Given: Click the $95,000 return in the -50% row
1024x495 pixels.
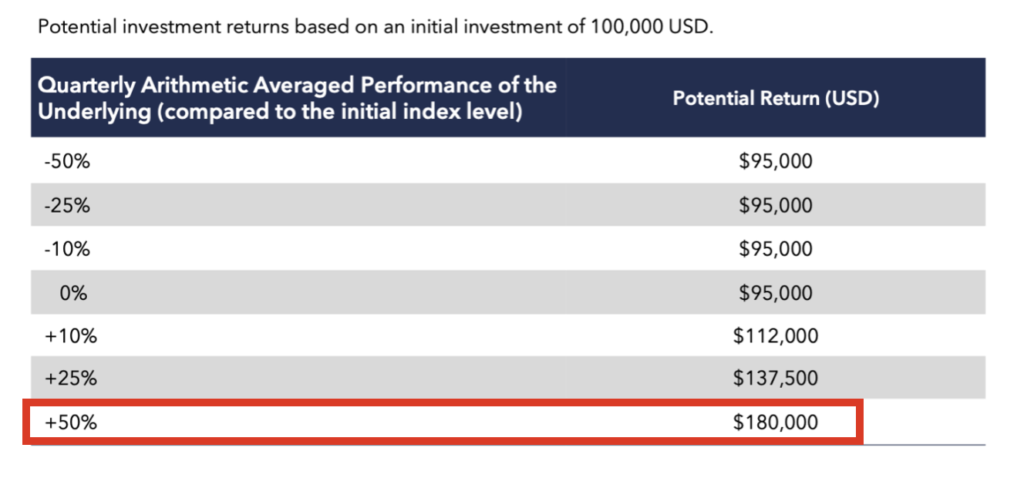Looking at the screenshot, I should 775,162.
